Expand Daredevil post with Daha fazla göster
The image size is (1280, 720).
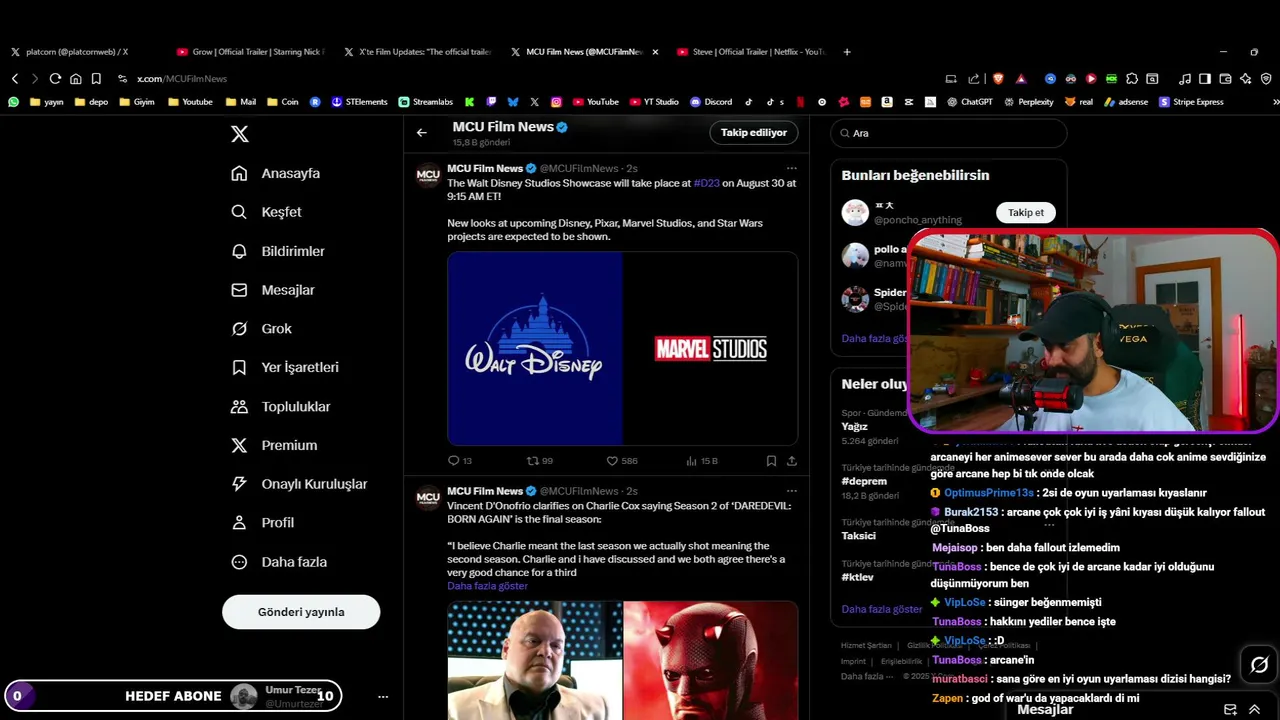click(487, 586)
